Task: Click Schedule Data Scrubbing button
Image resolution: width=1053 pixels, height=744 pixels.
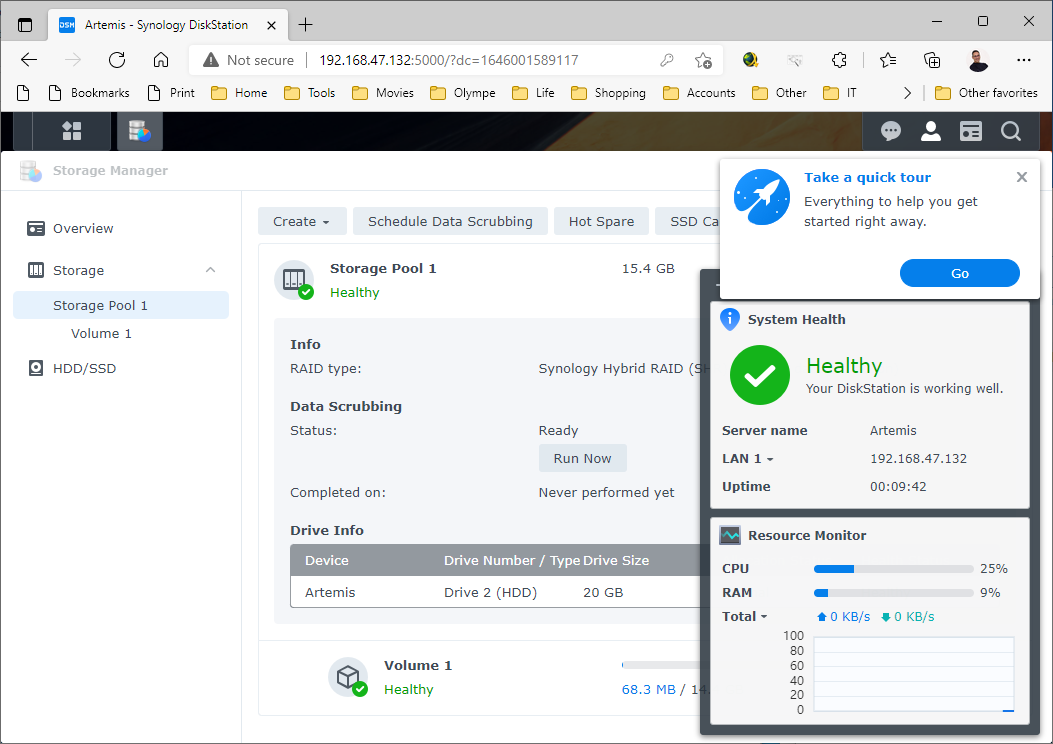Action: point(450,222)
